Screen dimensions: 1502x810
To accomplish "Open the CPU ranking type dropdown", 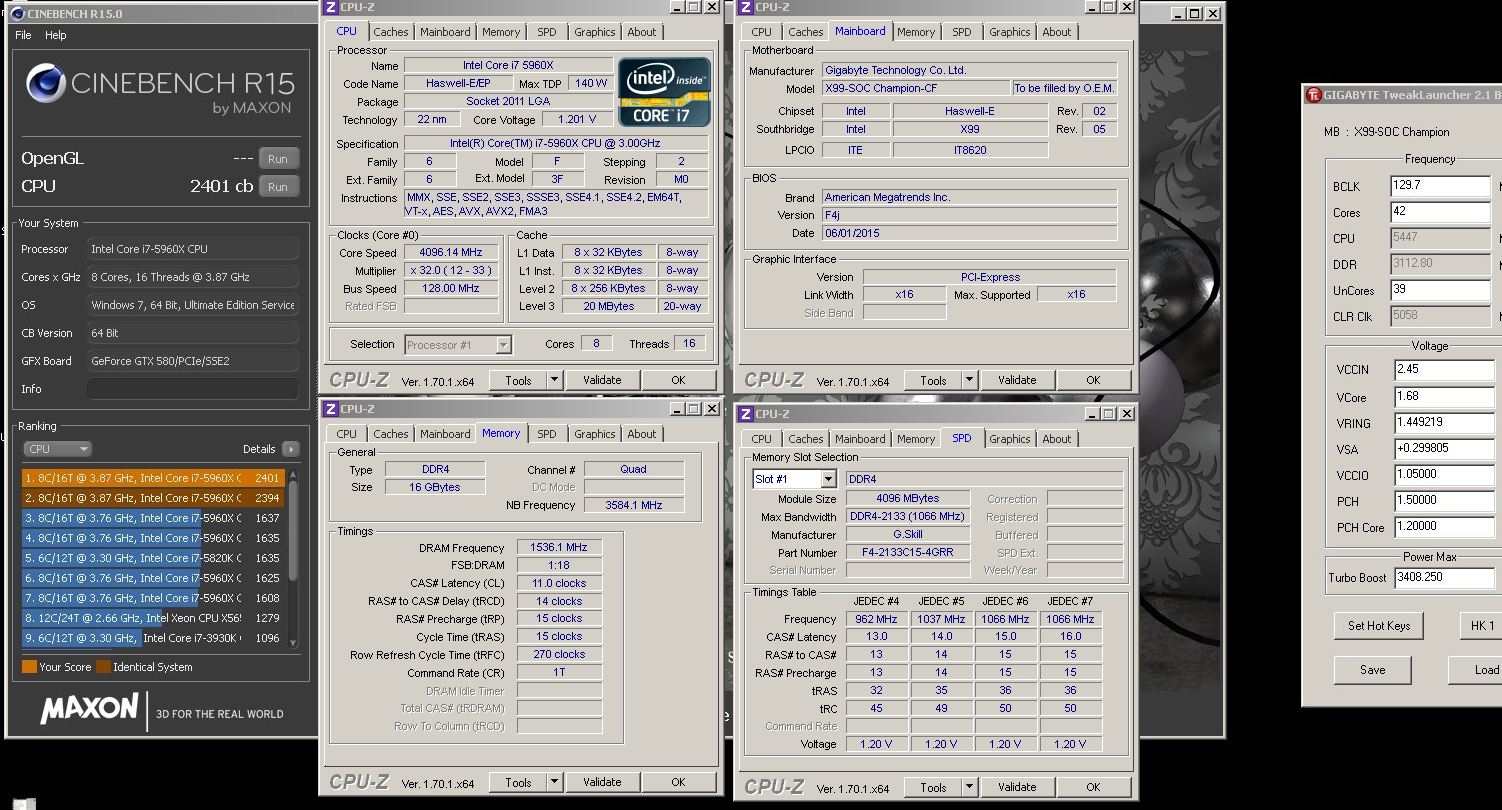I will point(57,449).
